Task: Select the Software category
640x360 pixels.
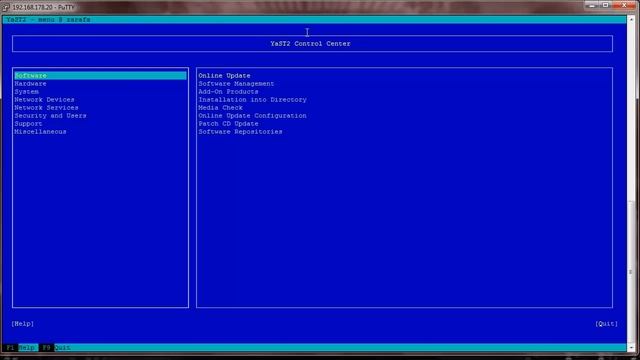Action: 100,76
